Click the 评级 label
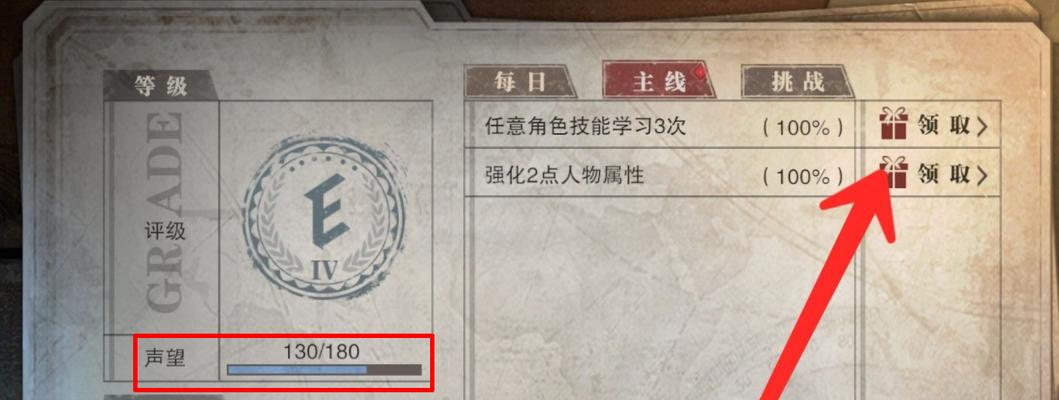 pyautogui.click(x=165, y=232)
